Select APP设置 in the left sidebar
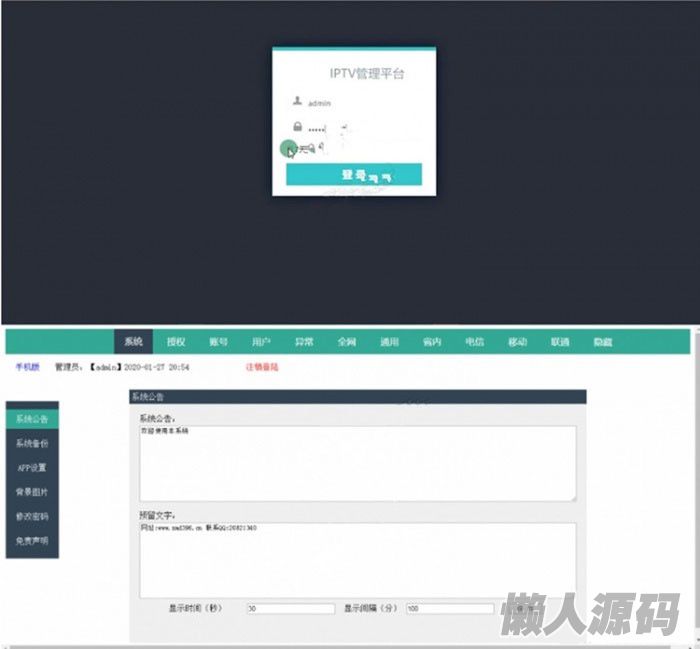Screen dimensions: 700x649 tap(32, 468)
